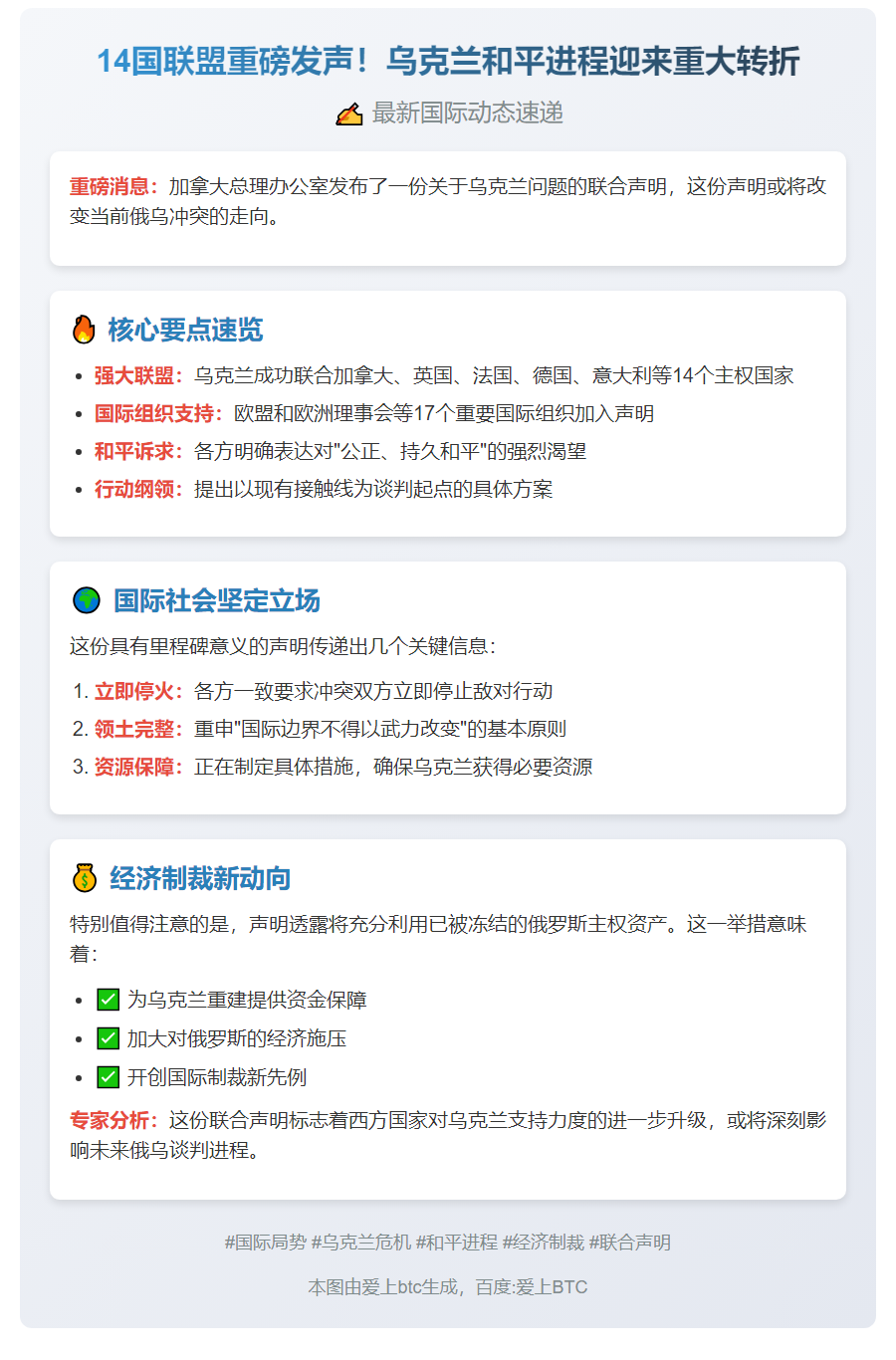
Task: Click the #经济制裁 hashtag
Action: click(x=543, y=1243)
